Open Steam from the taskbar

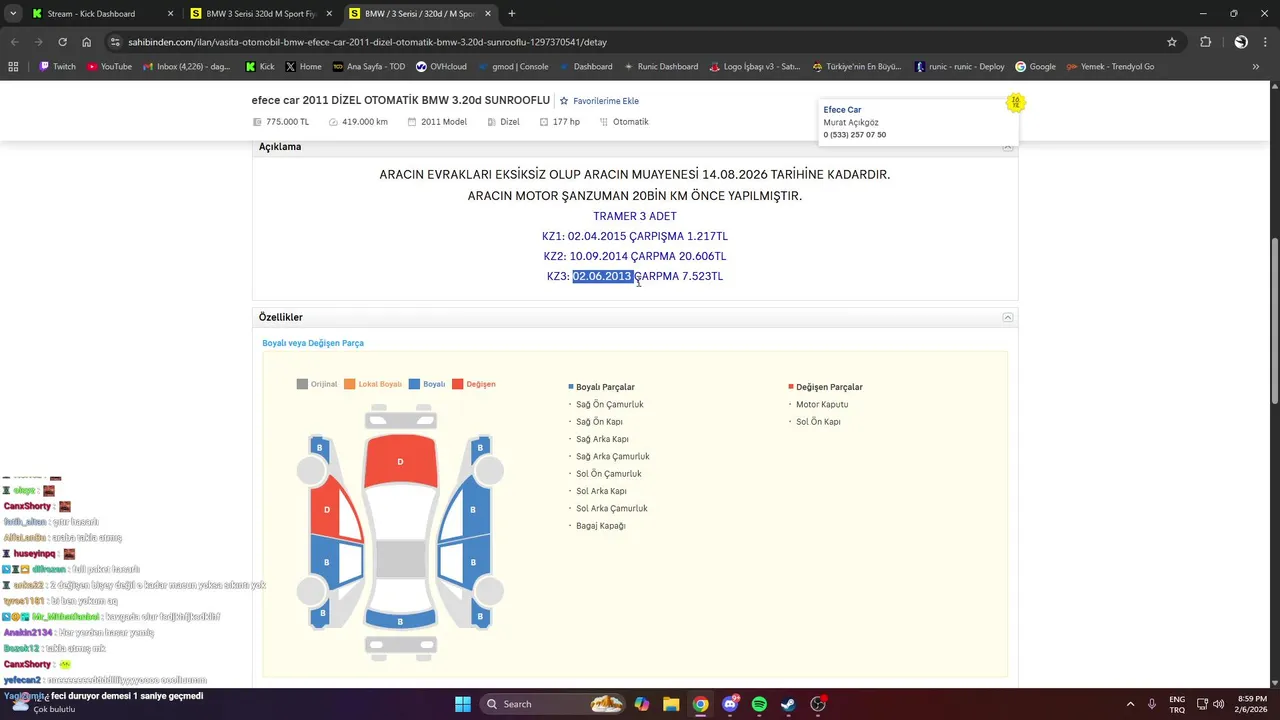click(789, 704)
